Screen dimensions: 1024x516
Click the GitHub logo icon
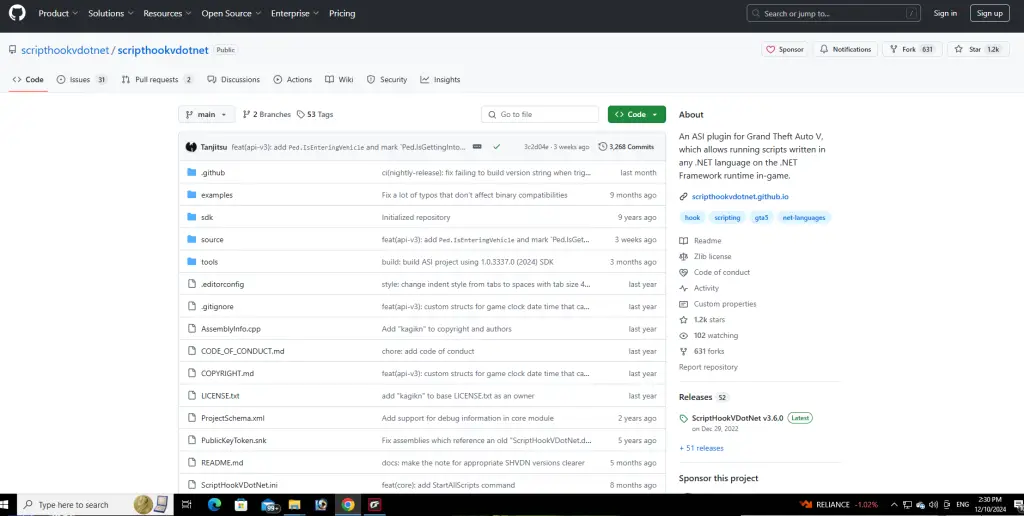[17, 13]
